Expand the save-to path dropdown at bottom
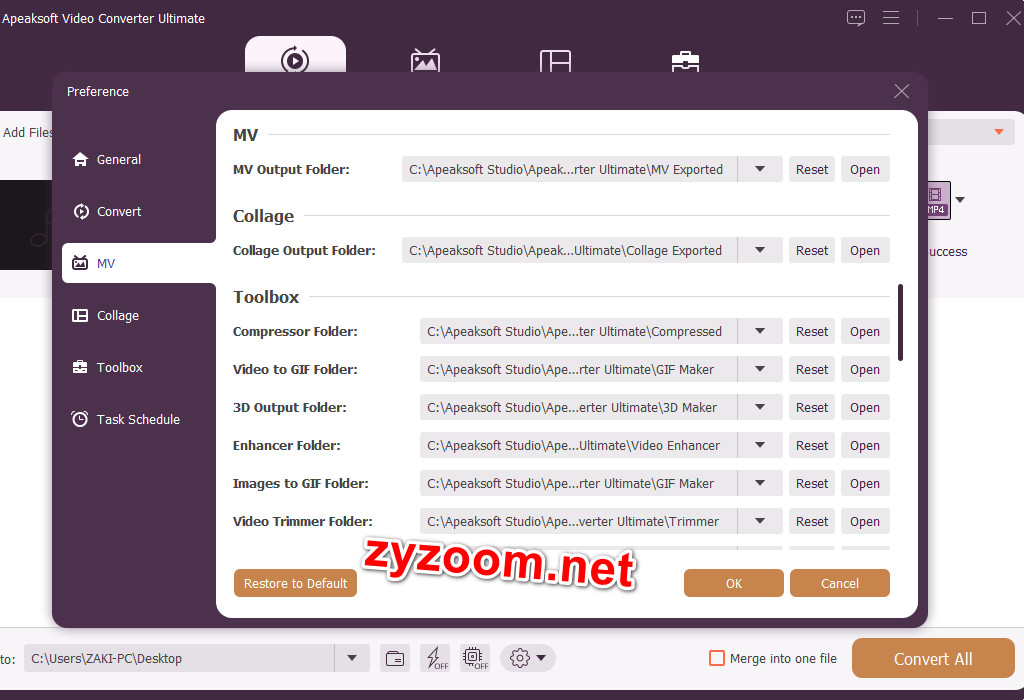 tap(352, 658)
